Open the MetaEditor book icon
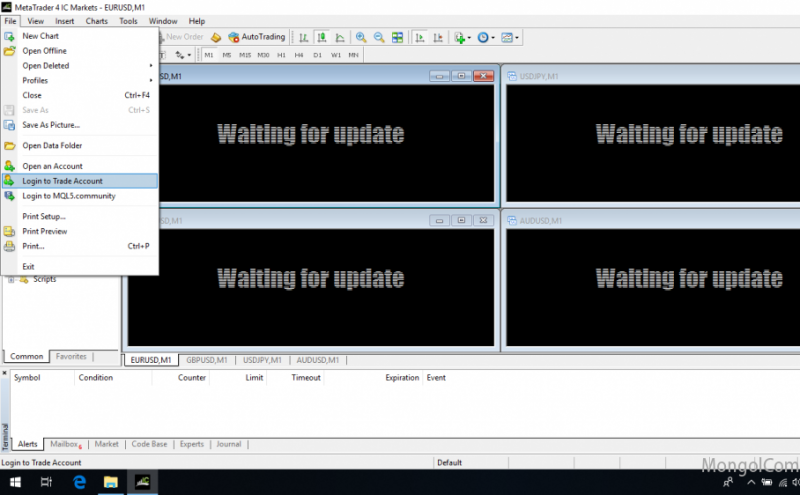 click(216, 37)
